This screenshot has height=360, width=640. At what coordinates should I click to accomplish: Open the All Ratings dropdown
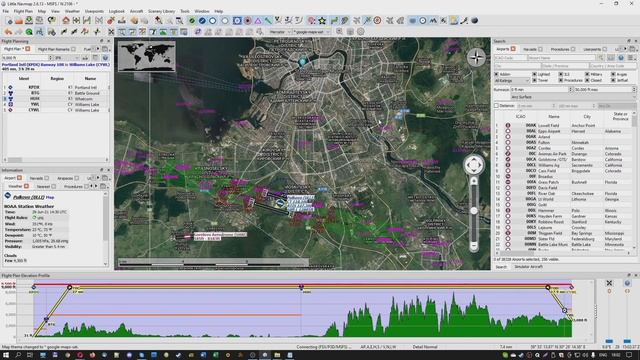(512, 81)
